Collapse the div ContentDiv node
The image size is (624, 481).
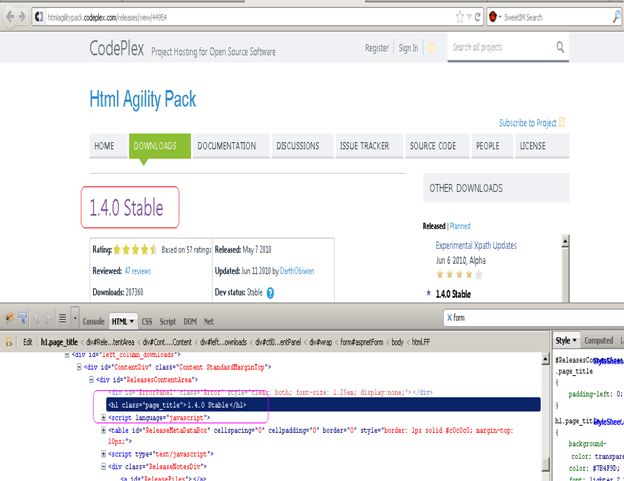pyautogui.click(x=79, y=367)
